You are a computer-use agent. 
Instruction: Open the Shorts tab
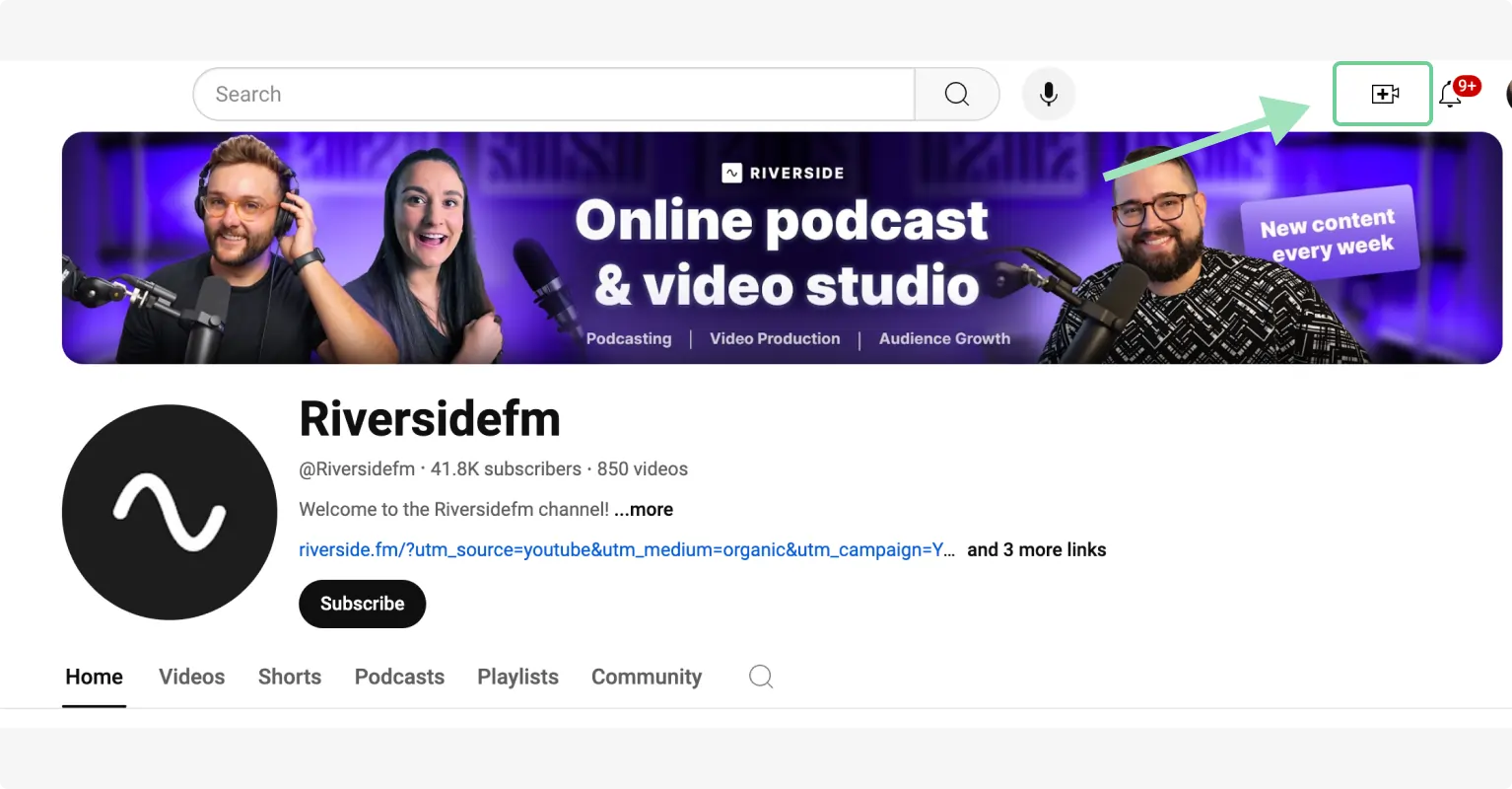click(290, 677)
